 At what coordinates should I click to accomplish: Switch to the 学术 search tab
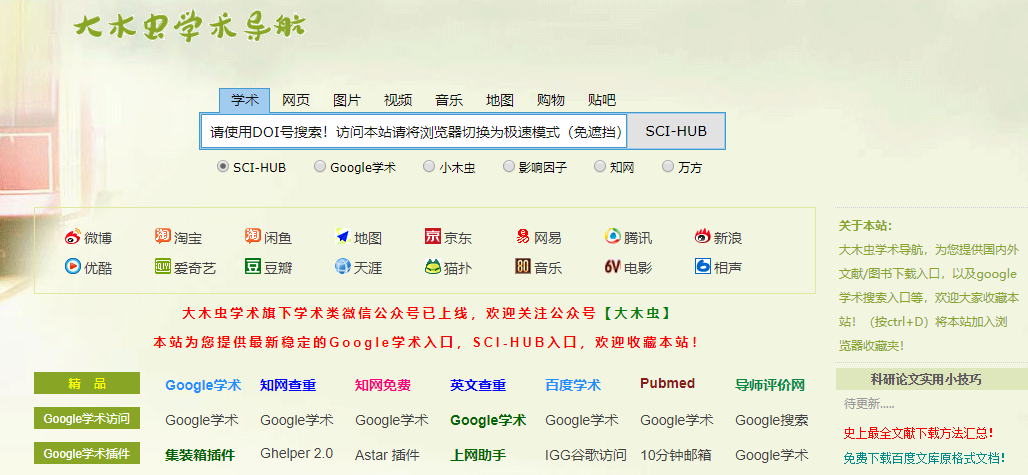point(245,100)
